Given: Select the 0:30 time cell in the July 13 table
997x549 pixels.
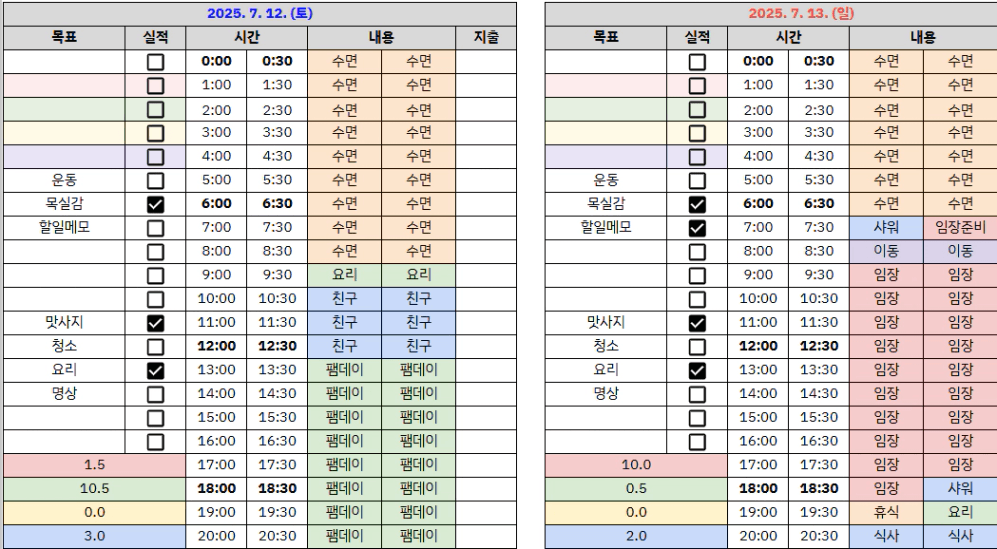Looking at the screenshot, I should click(819, 61).
